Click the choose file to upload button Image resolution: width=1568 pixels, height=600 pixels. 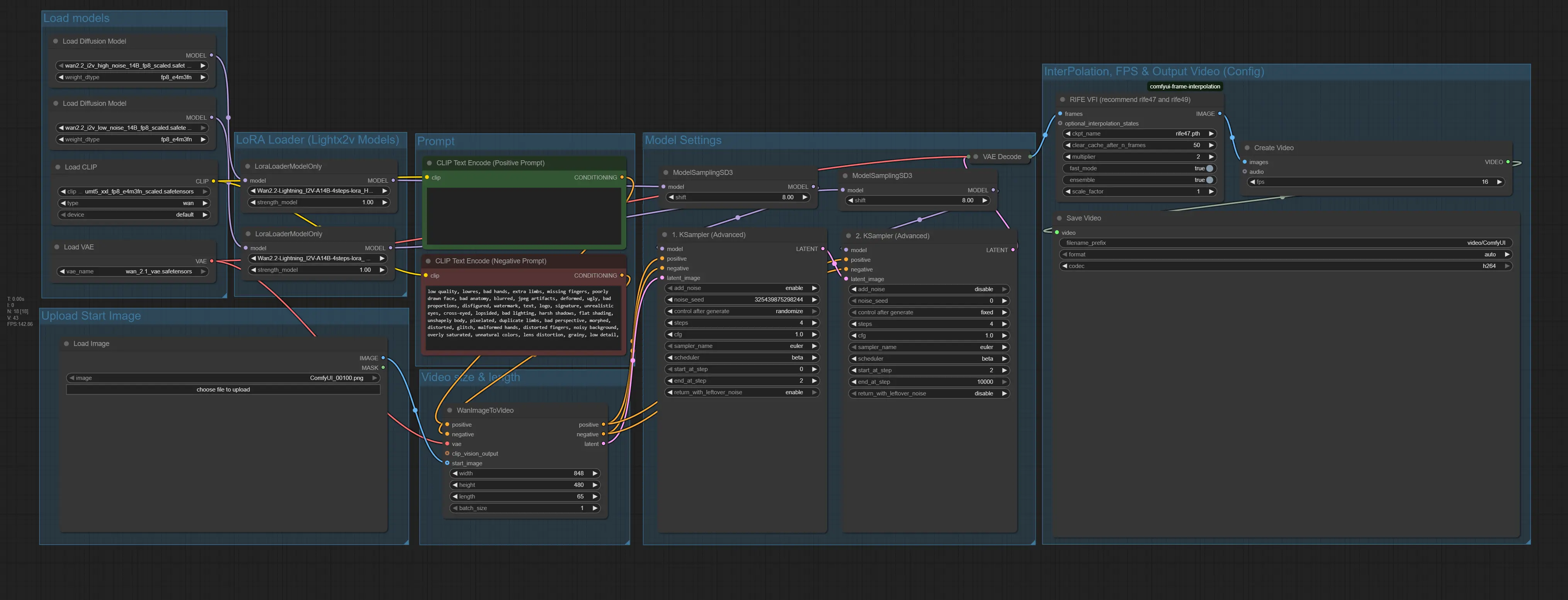[x=223, y=390]
